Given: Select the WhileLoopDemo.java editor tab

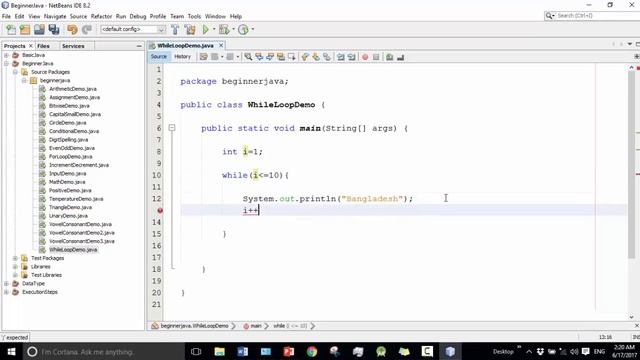Looking at the screenshot, I should pyautogui.click(x=185, y=45).
